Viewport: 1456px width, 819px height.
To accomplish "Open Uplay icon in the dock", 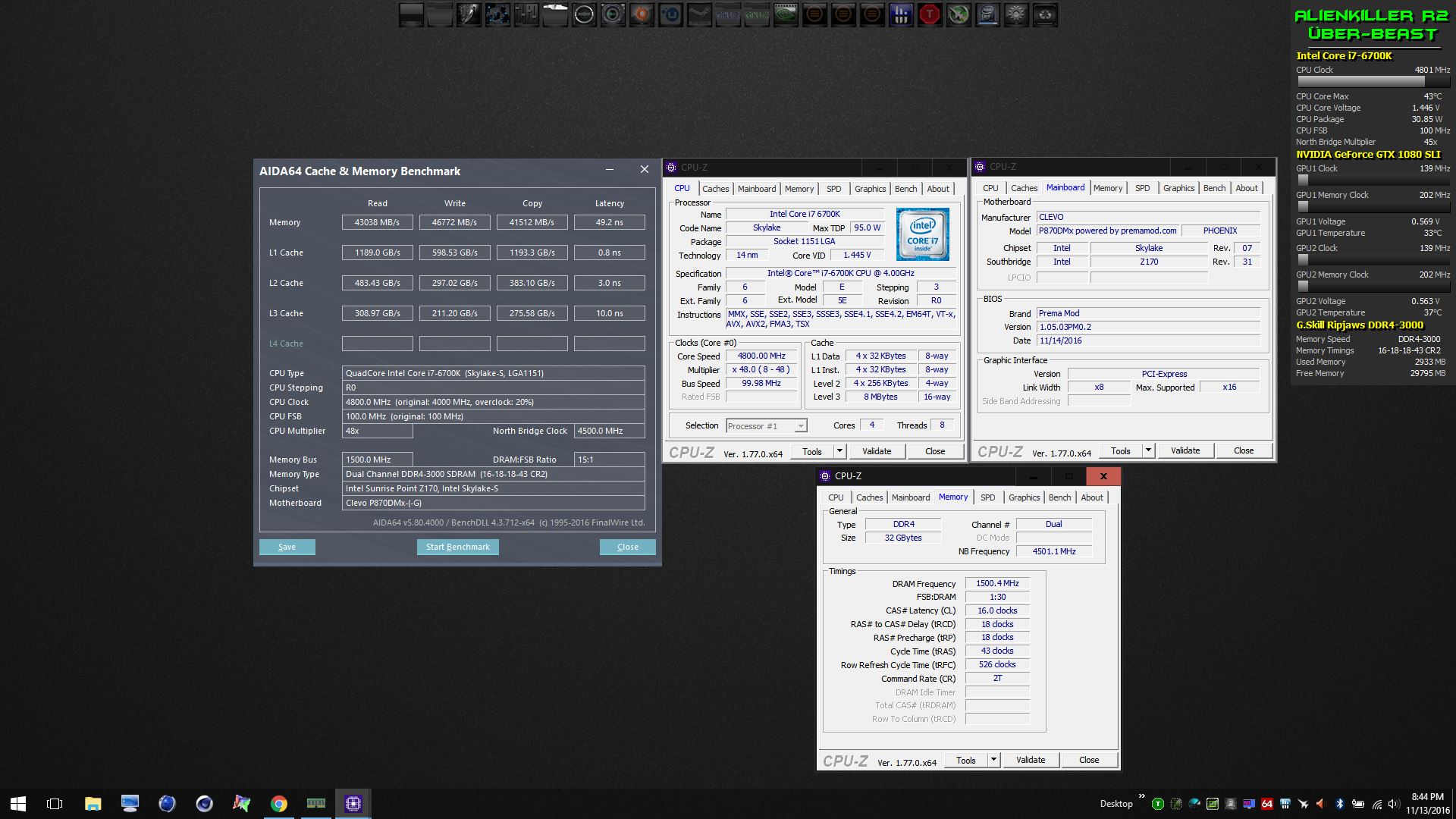I will point(670,14).
